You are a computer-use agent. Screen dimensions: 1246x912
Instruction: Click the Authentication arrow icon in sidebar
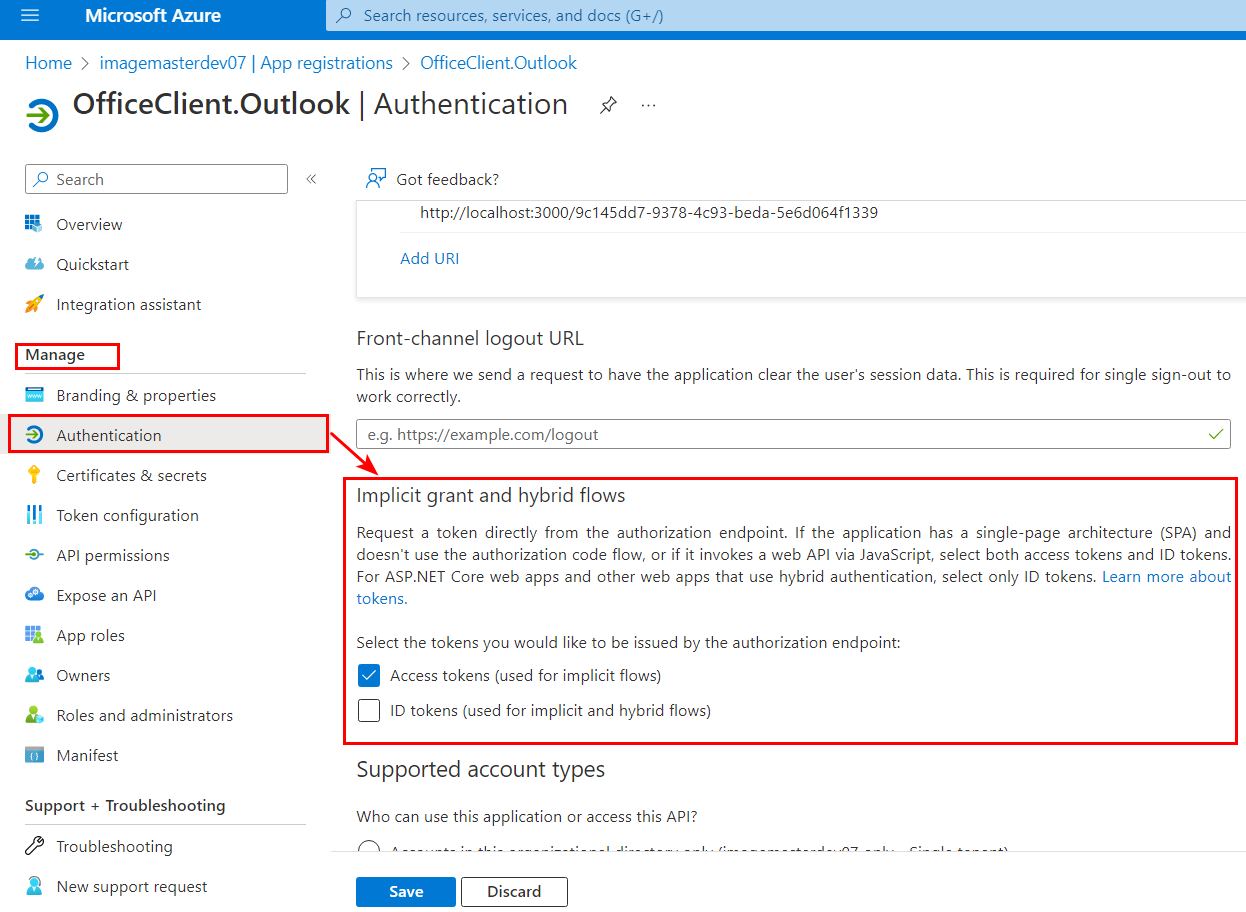click(34, 435)
